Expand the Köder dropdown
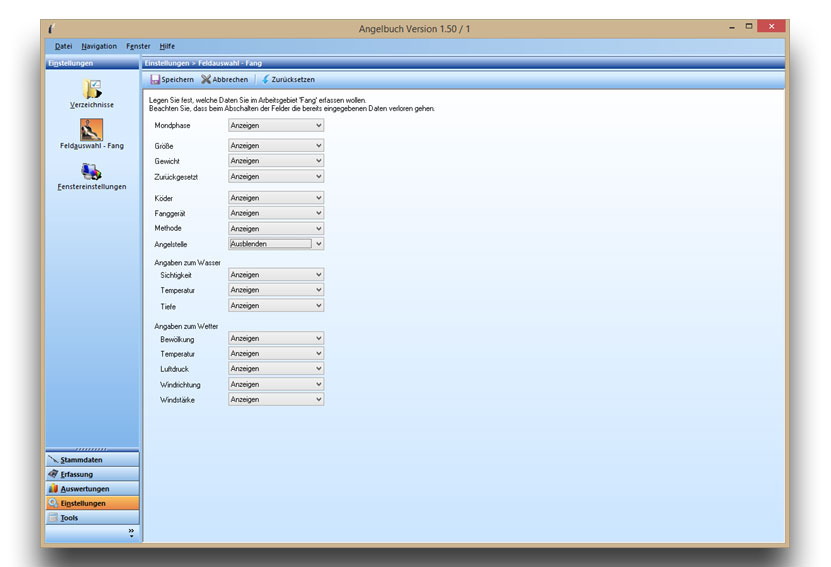The height and width of the screenshot is (567, 831). [276, 198]
